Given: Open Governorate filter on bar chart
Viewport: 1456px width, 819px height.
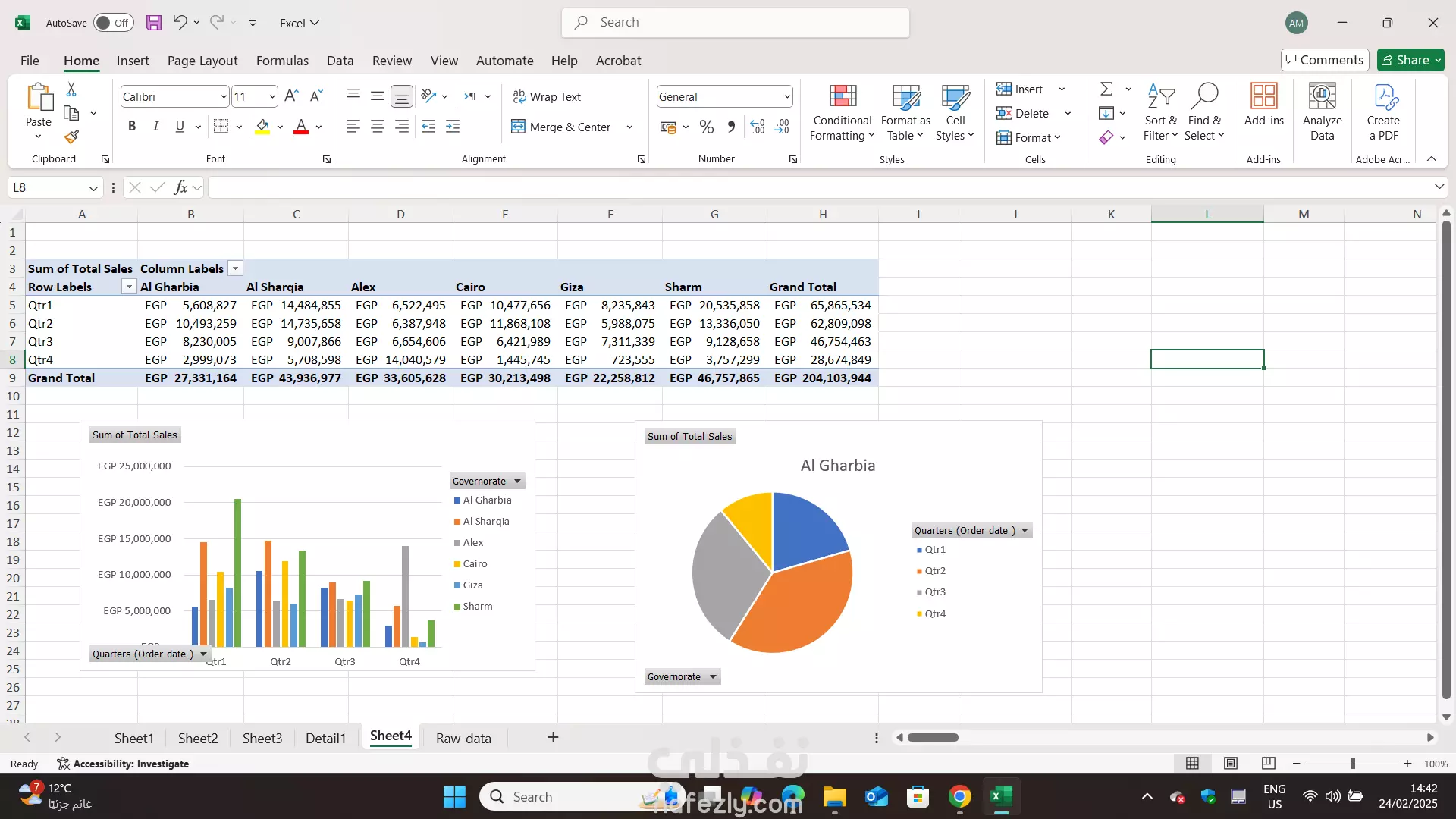Looking at the screenshot, I should click(x=488, y=482).
